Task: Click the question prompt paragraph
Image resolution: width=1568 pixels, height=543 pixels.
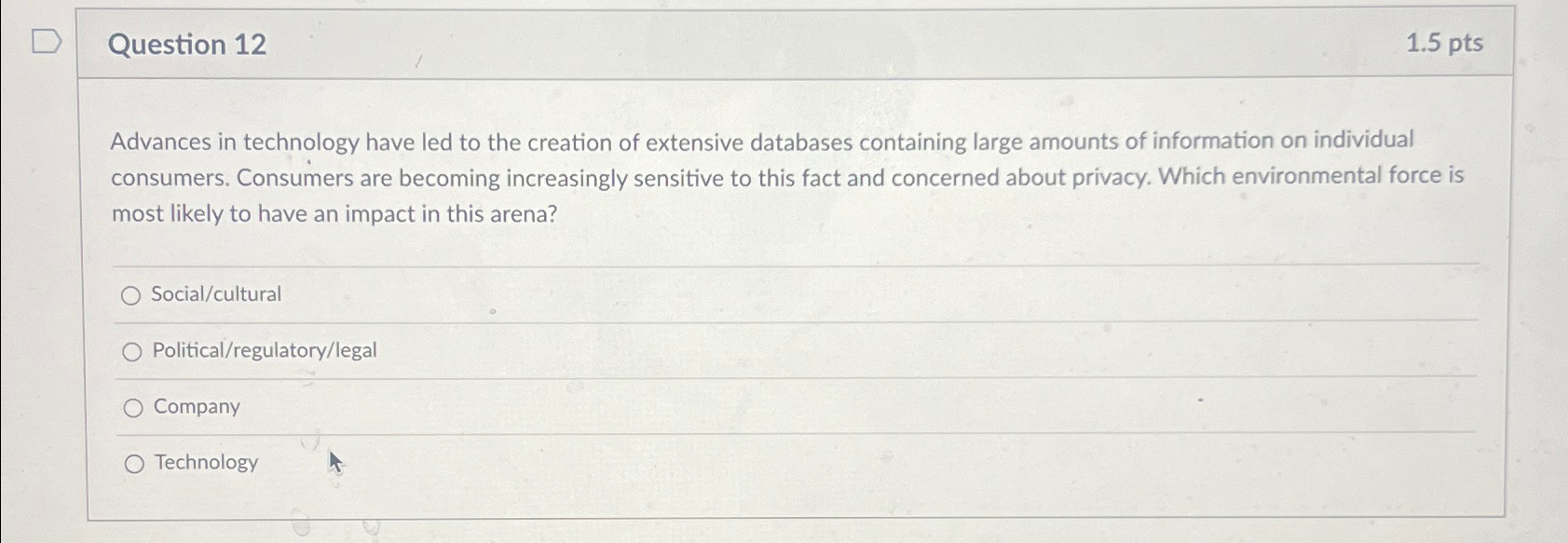Action: [x=745, y=177]
